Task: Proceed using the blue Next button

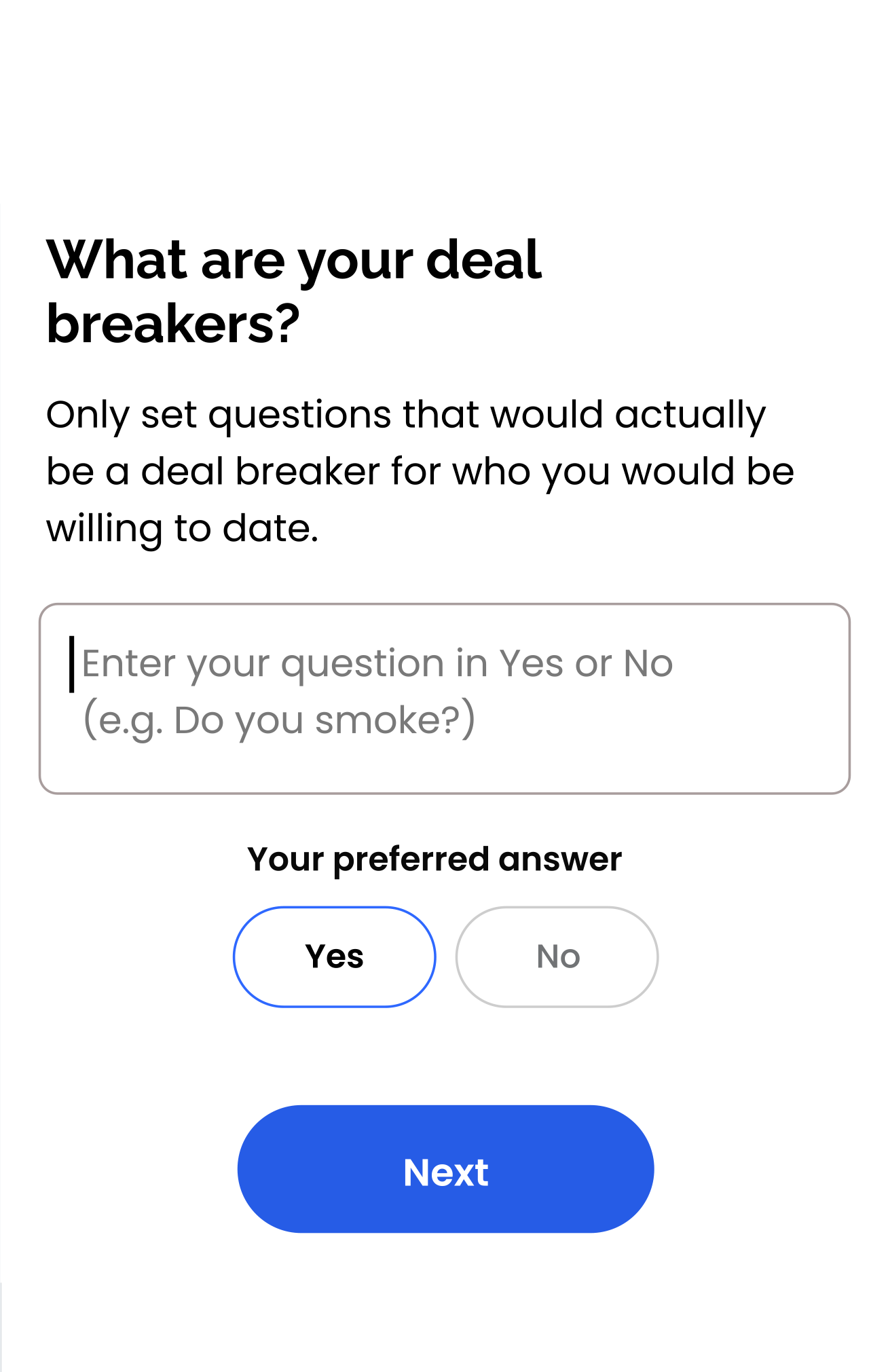Action: point(444,1172)
